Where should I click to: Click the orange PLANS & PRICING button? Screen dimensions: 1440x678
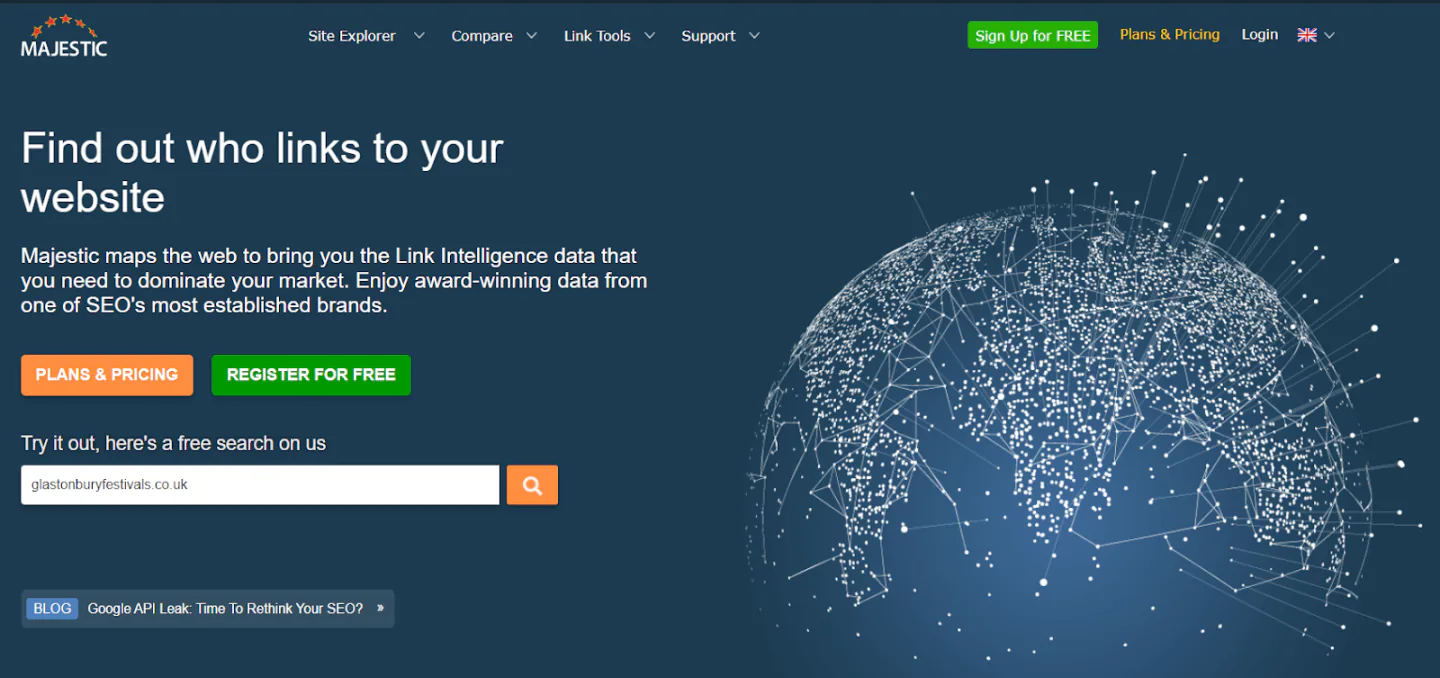tap(107, 375)
